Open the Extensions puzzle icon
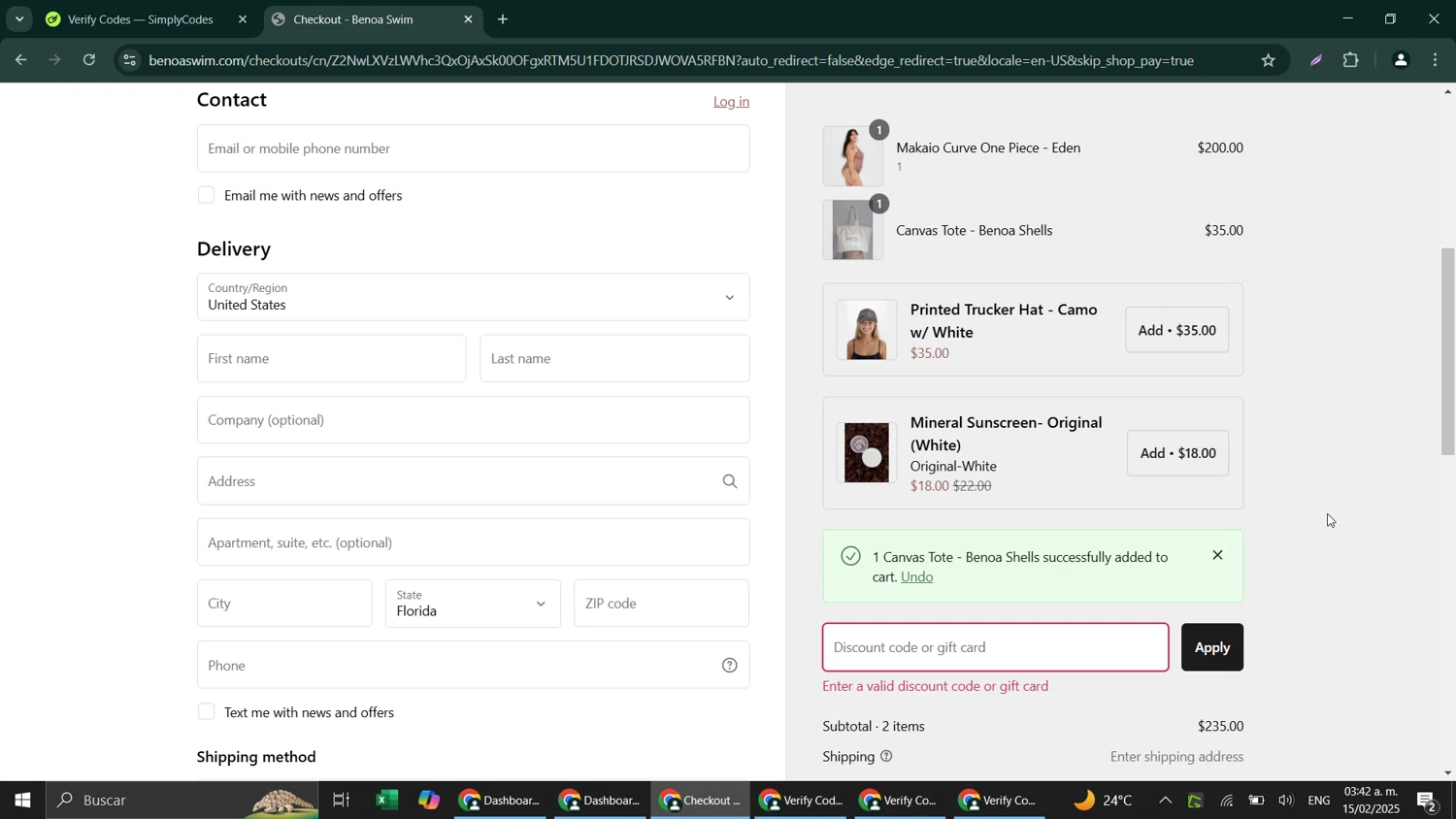Screen dimensions: 1456x819 point(1351,60)
